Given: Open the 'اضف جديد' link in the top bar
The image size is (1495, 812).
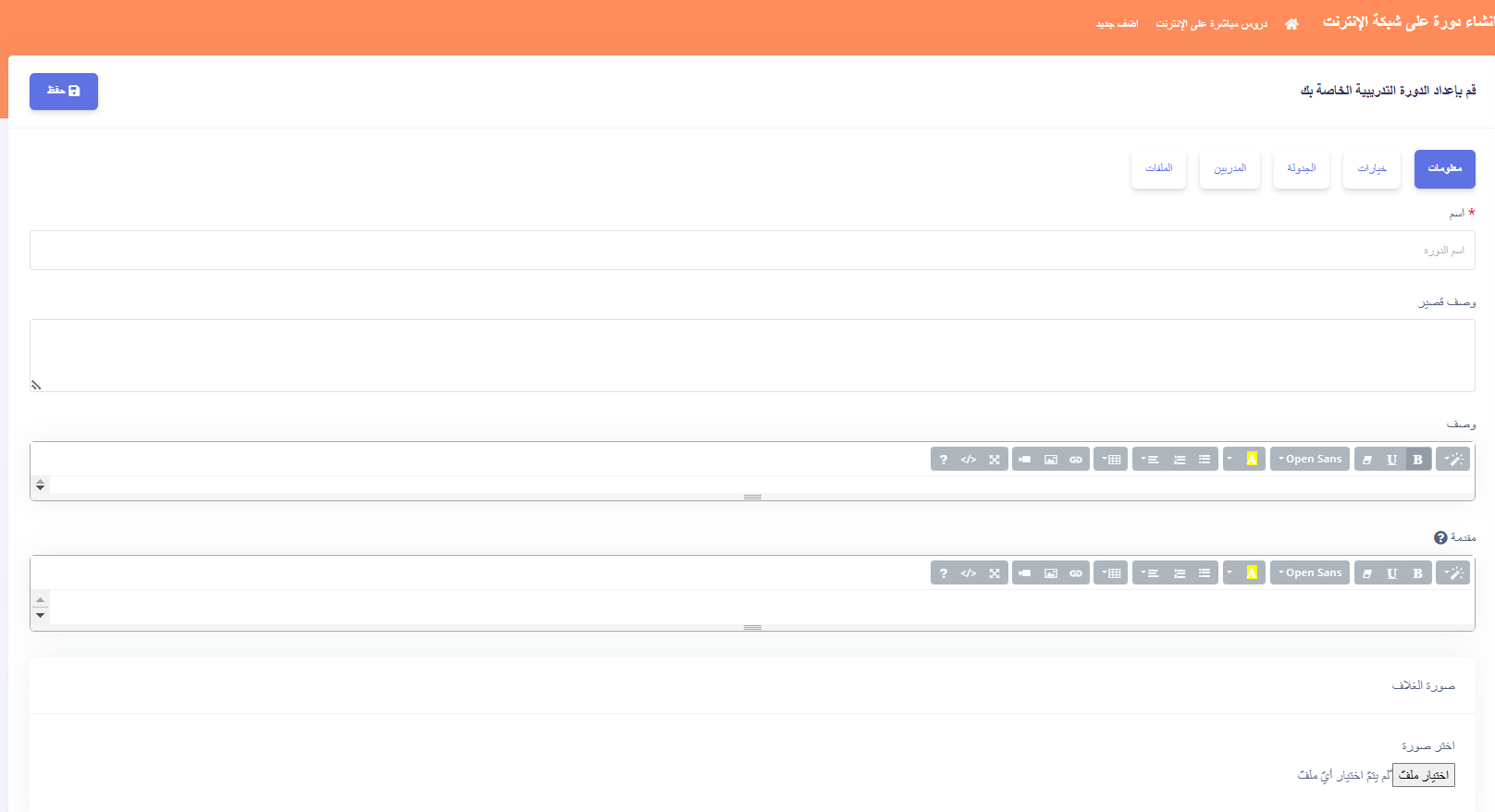Looking at the screenshot, I should (x=1117, y=24).
